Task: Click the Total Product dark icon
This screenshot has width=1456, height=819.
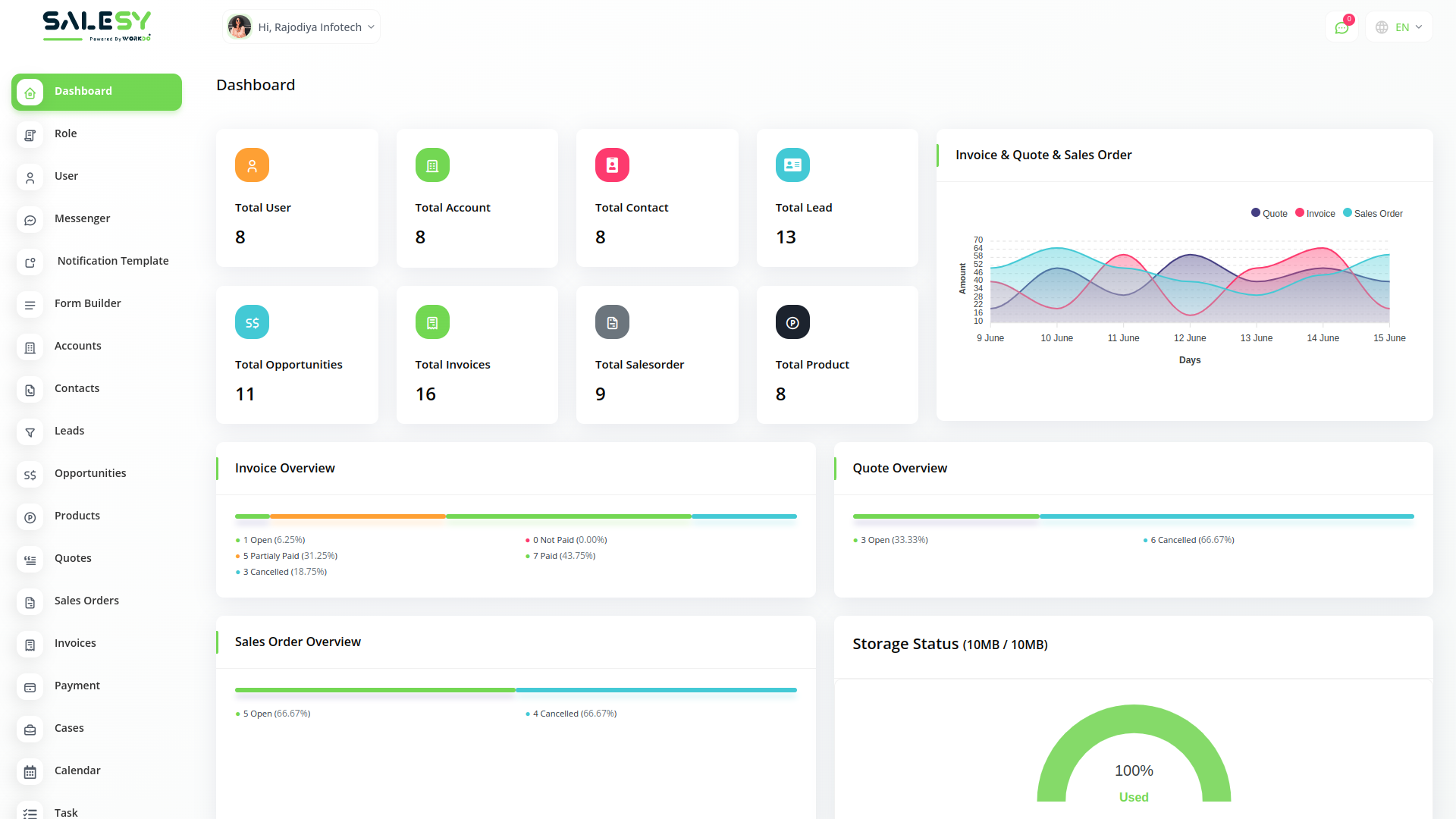Action: point(792,322)
